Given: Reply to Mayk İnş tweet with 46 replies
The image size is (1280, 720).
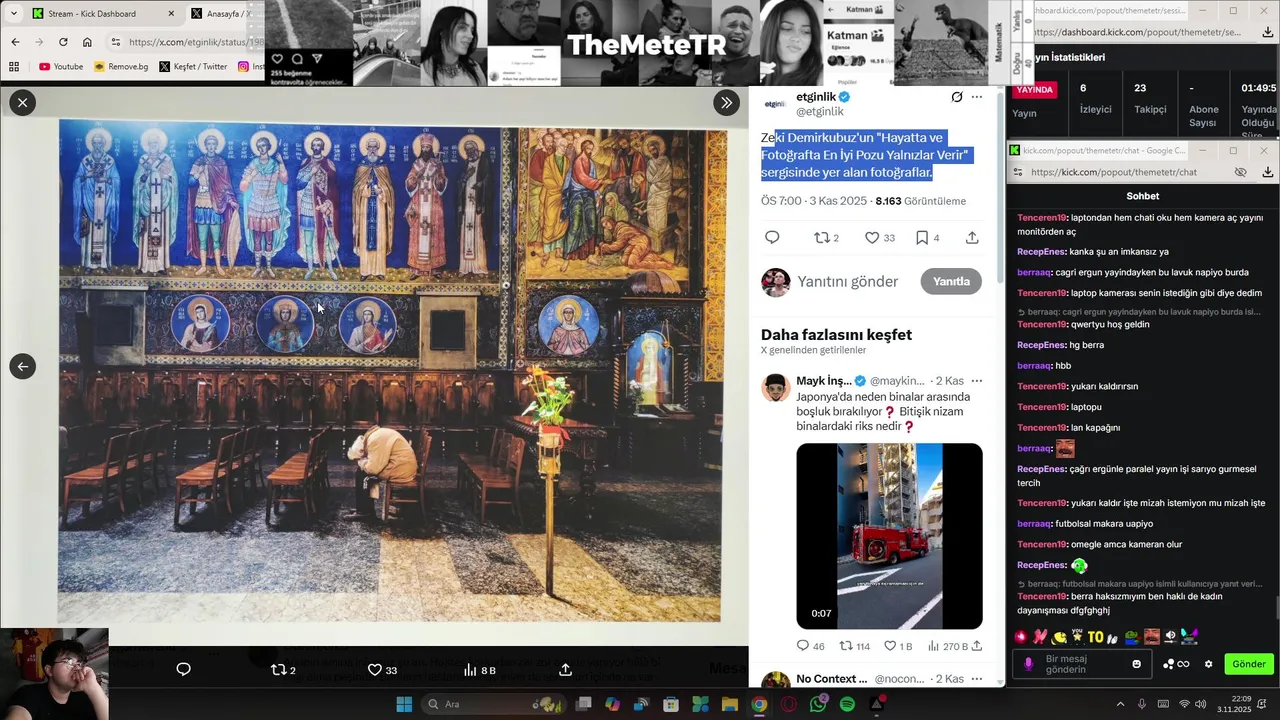Looking at the screenshot, I should point(811,646).
